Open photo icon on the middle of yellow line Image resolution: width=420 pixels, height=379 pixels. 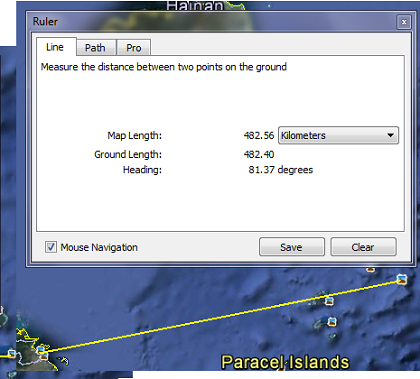click(329, 301)
